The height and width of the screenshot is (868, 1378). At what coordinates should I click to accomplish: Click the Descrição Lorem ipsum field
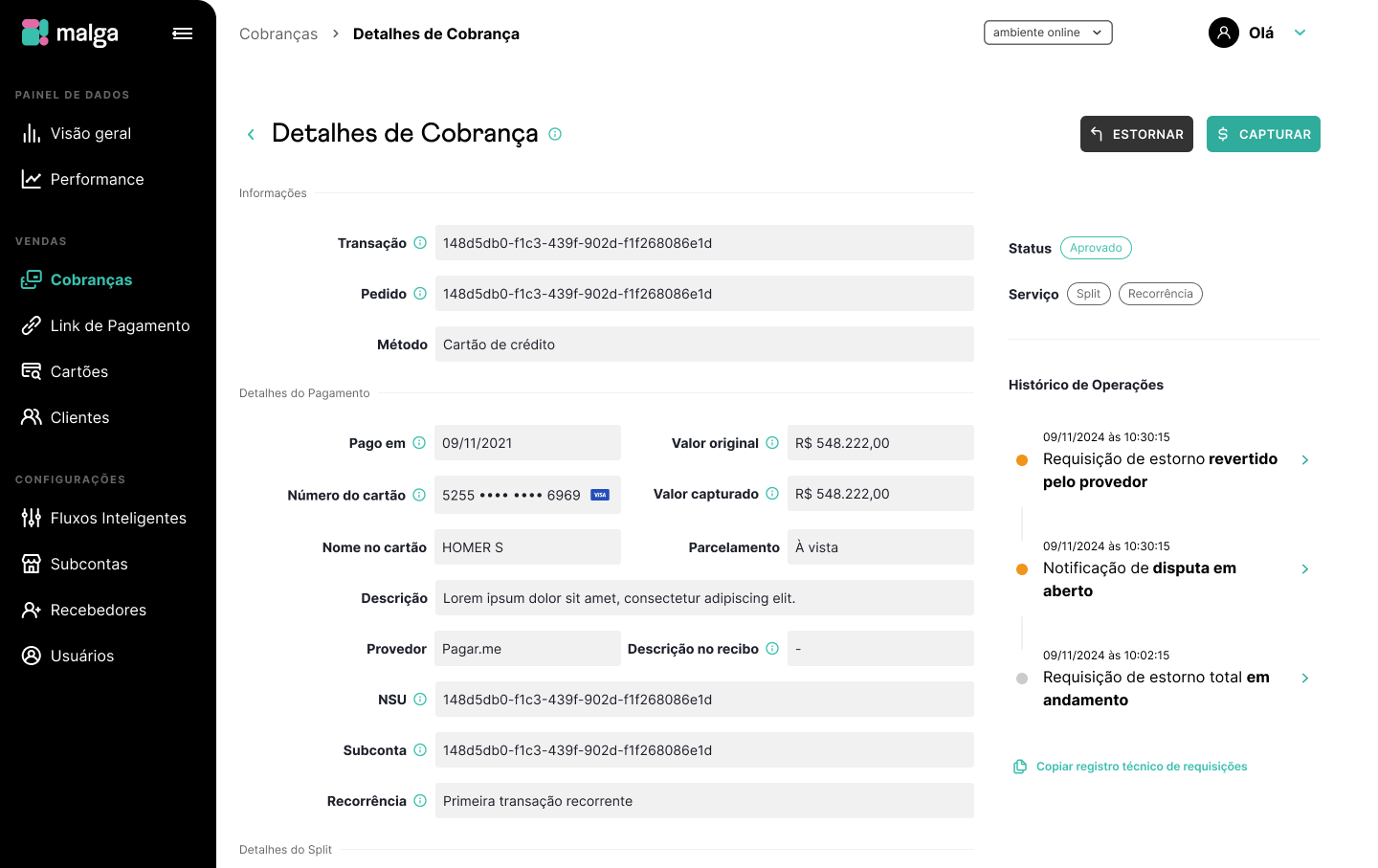(x=704, y=598)
